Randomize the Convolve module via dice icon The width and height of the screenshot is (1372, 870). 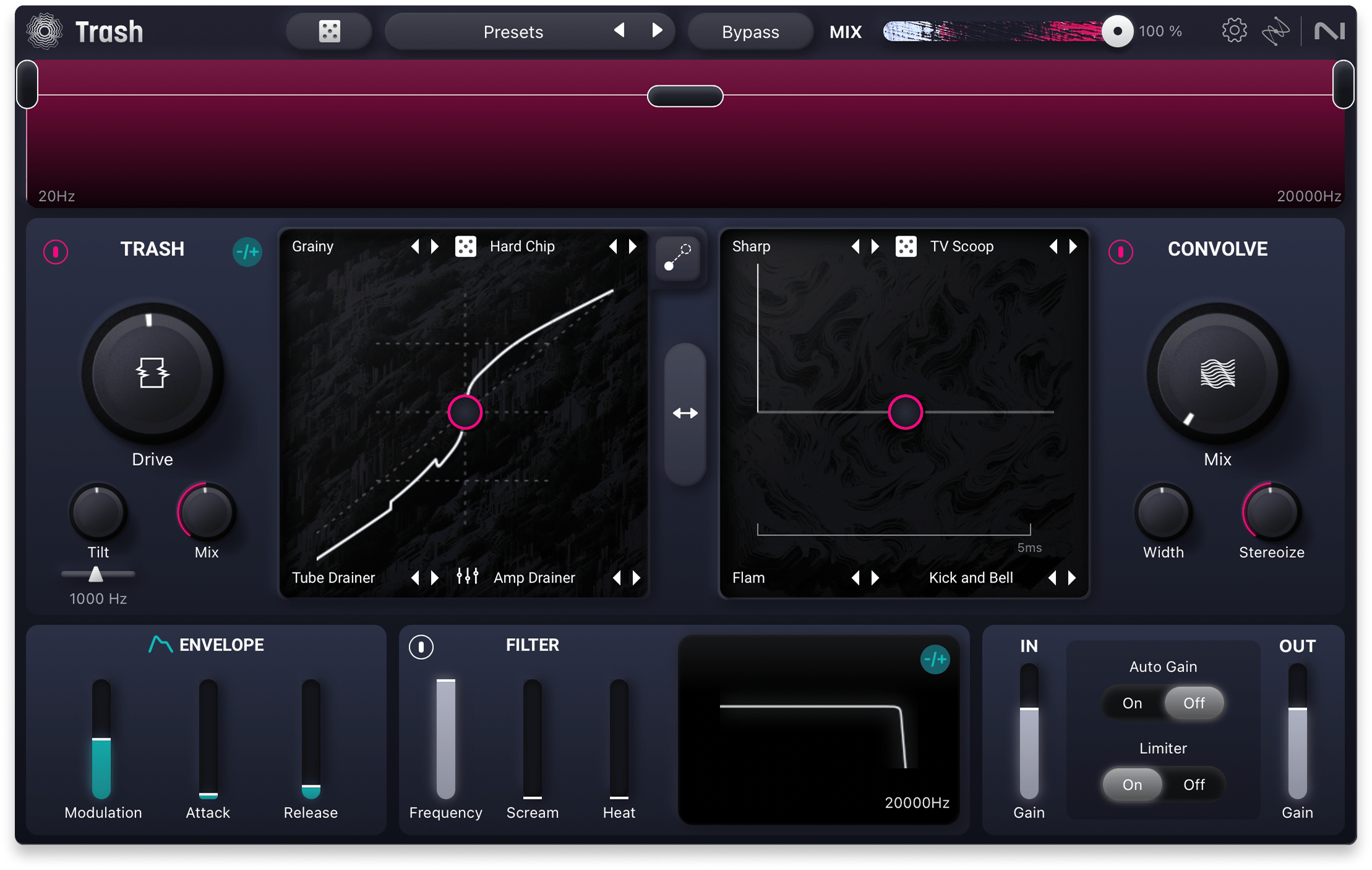click(906, 247)
